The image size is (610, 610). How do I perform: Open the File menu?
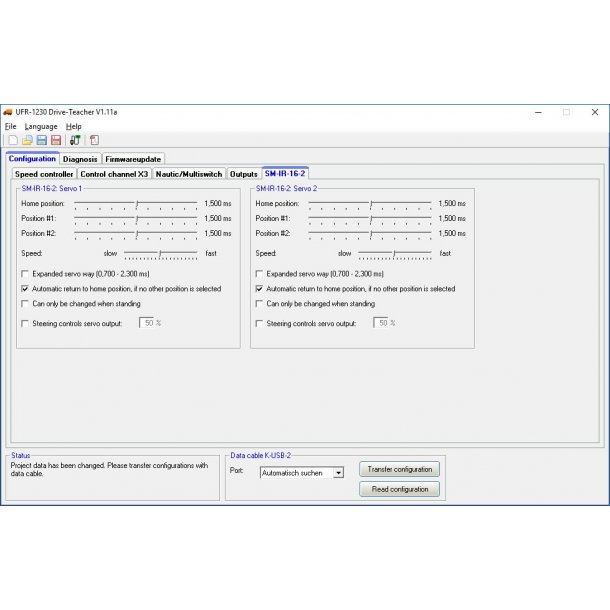10,127
